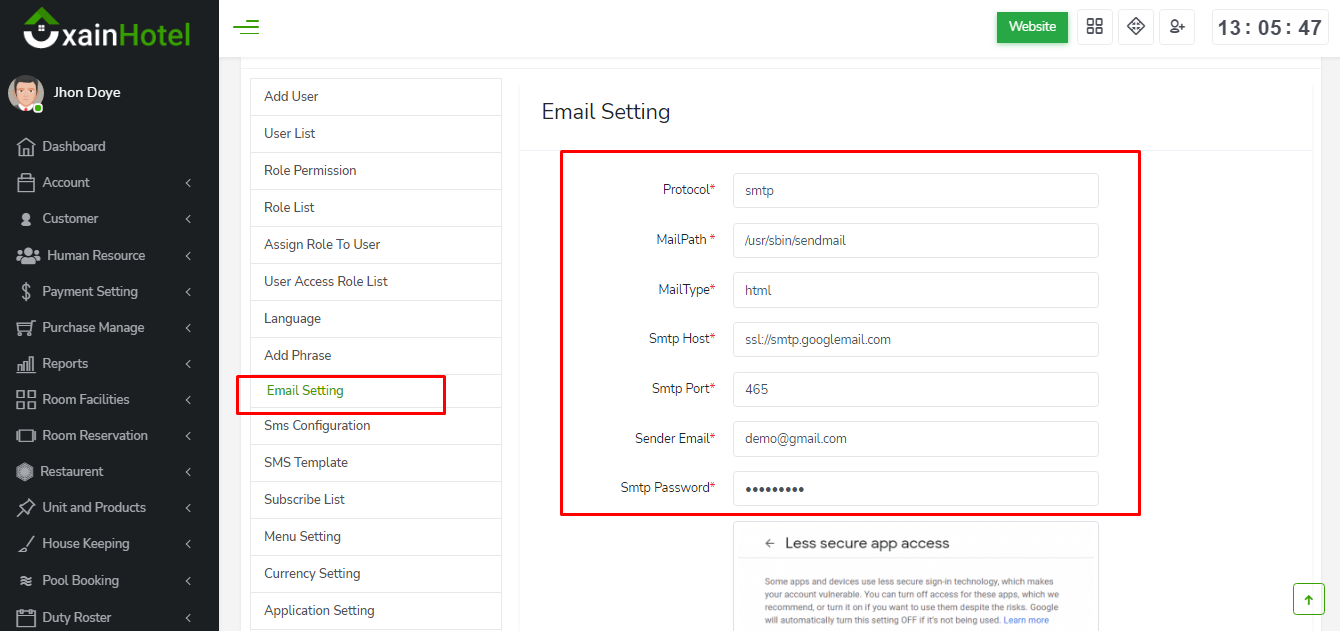This screenshot has height=631, width=1340.
Task: Expand the Human Resource submenu
Action: (100, 256)
